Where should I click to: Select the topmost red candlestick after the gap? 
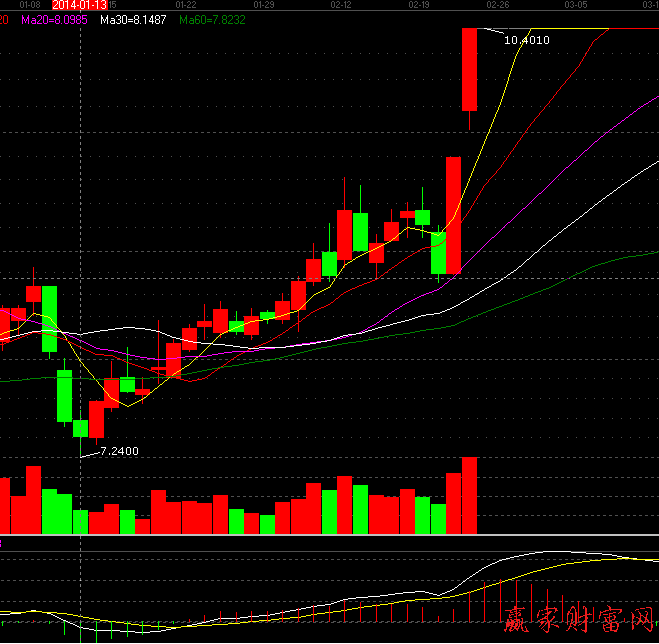[469, 69]
